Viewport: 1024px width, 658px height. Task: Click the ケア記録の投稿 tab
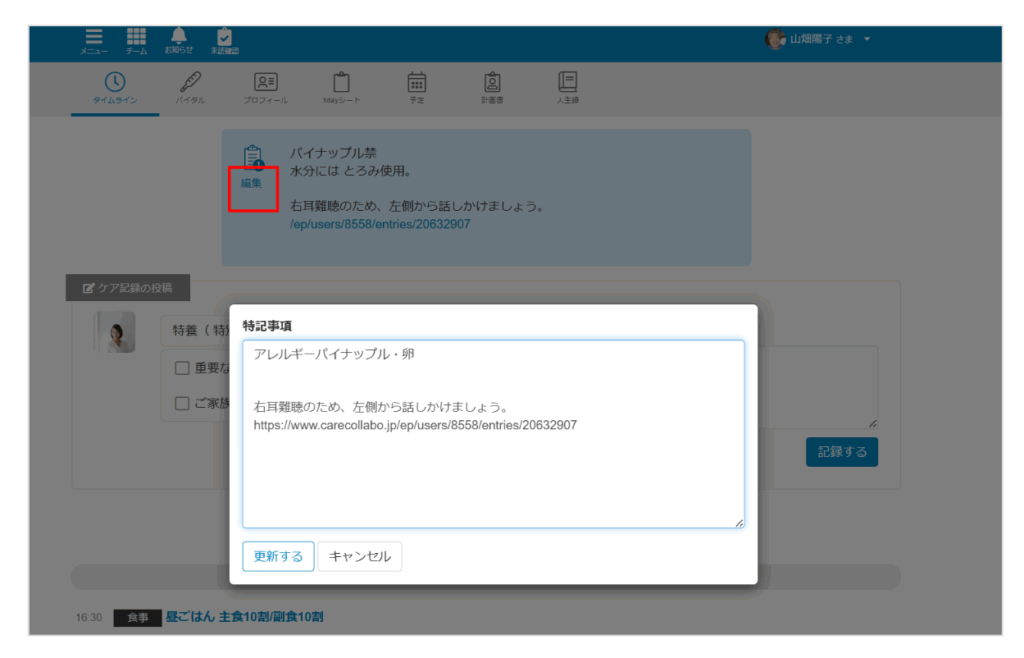127,288
